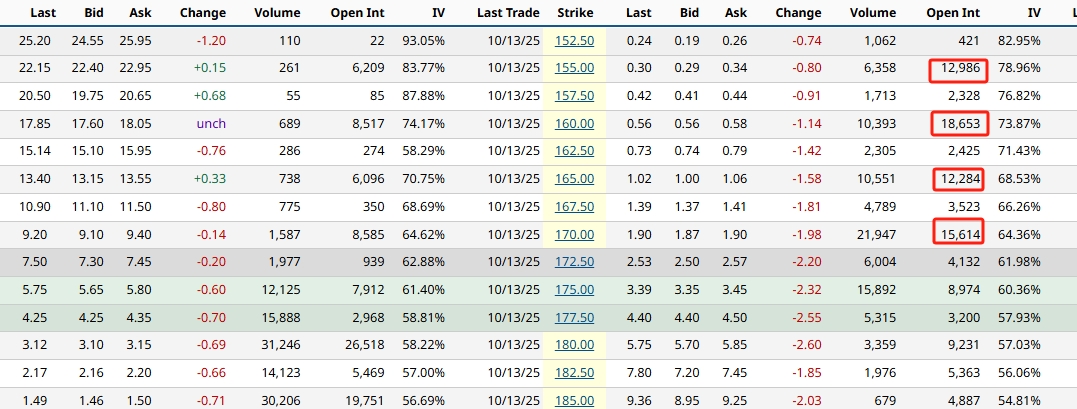The width and height of the screenshot is (1077, 409).
Task: Select the 157.50 strike link
Action: click(x=574, y=95)
